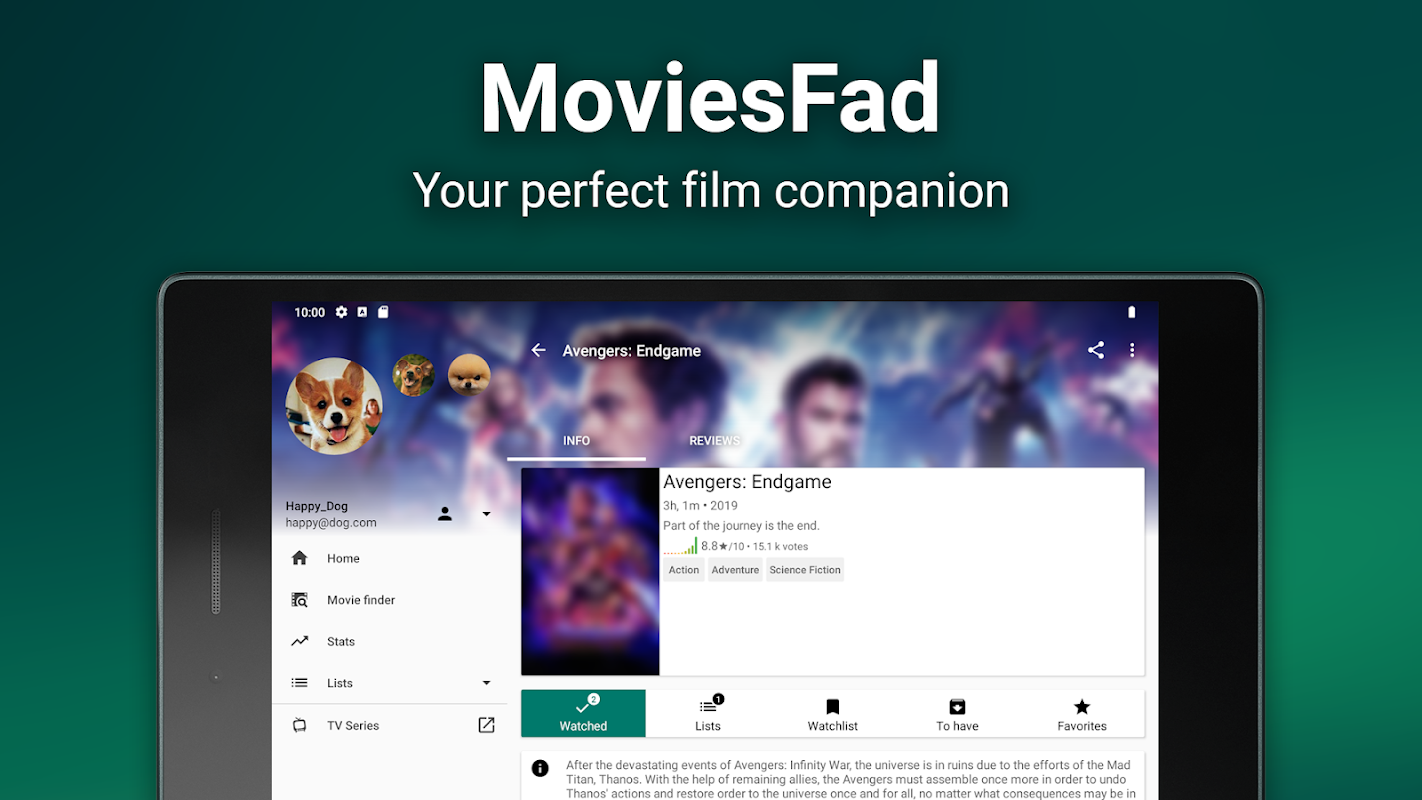Expand the account switcher dropdown arrow

pos(487,514)
